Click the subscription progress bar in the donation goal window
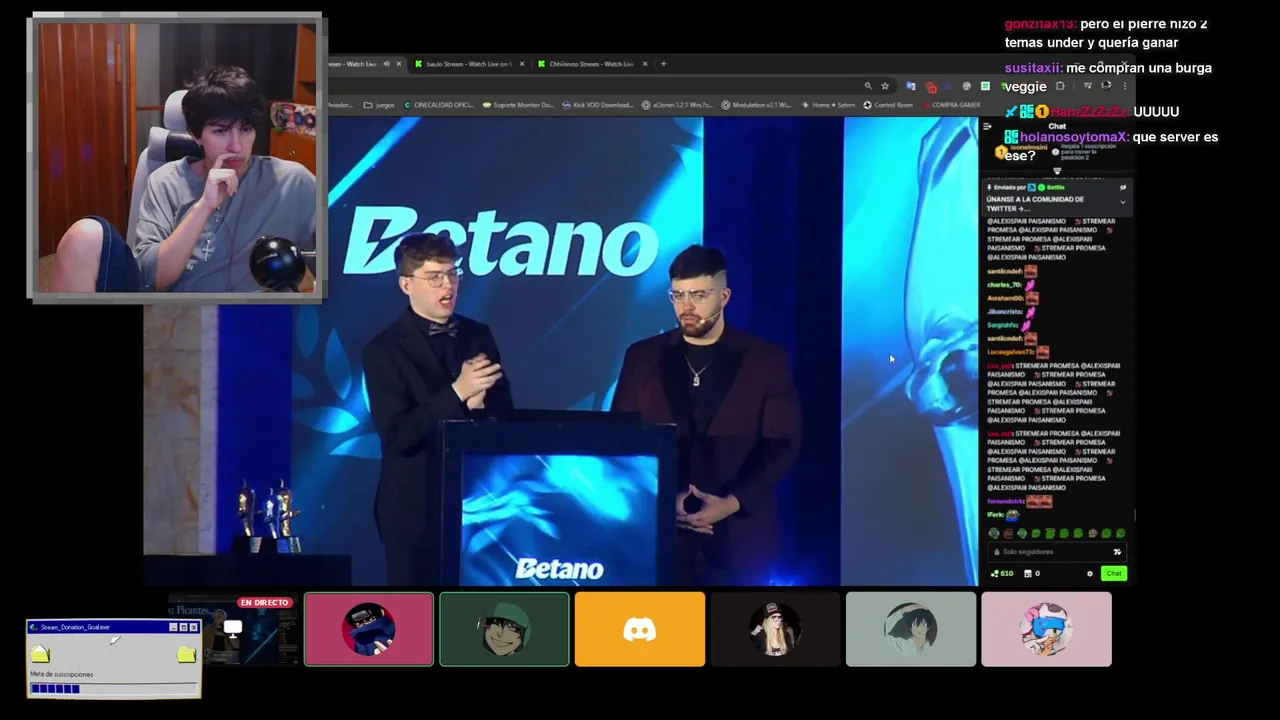1280x720 pixels. point(113,688)
